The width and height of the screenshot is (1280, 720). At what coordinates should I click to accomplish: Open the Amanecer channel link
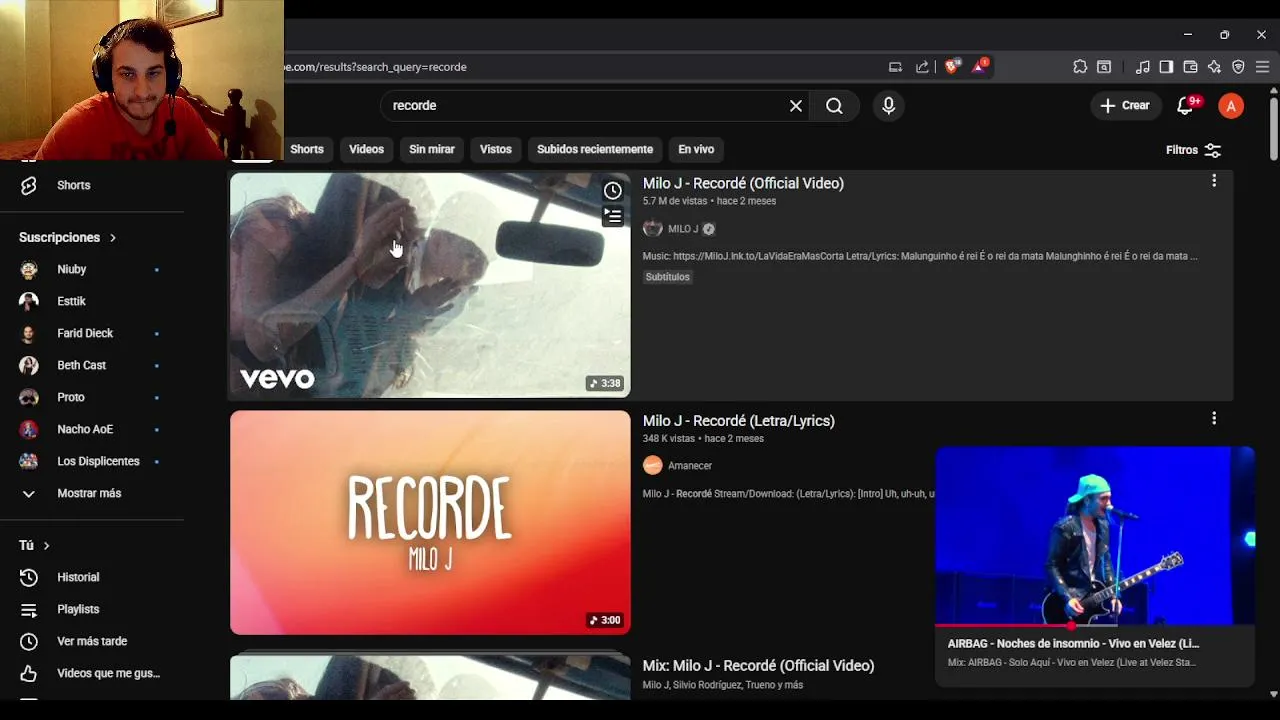coord(690,466)
